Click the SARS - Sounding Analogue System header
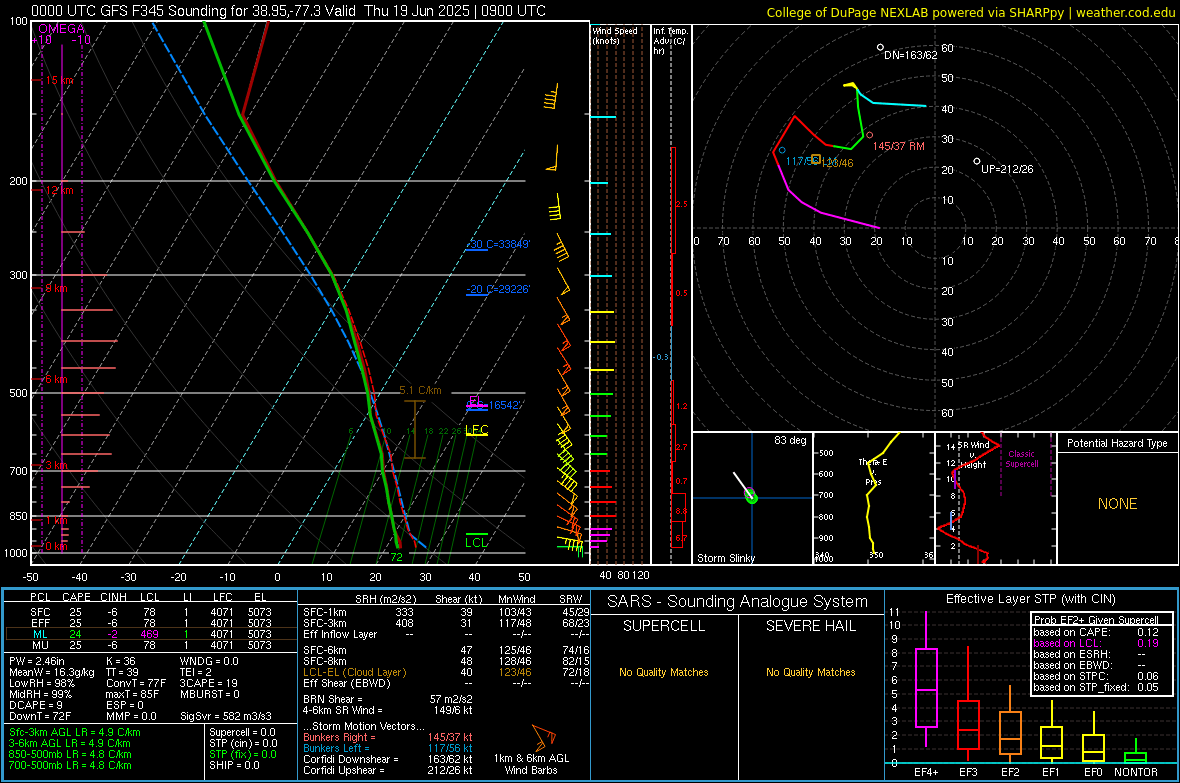1180x783 pixels. coord(738,602)
